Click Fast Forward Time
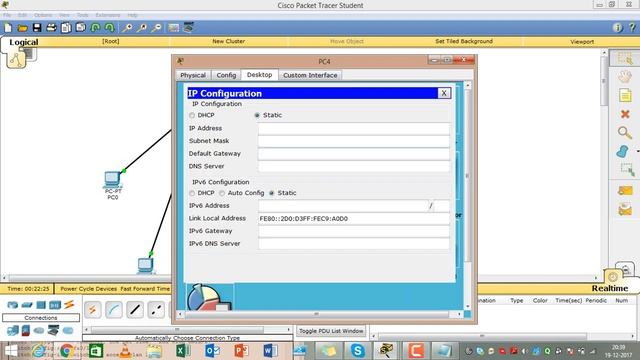The width and height of the screenshot is (640, 360). 145,289
